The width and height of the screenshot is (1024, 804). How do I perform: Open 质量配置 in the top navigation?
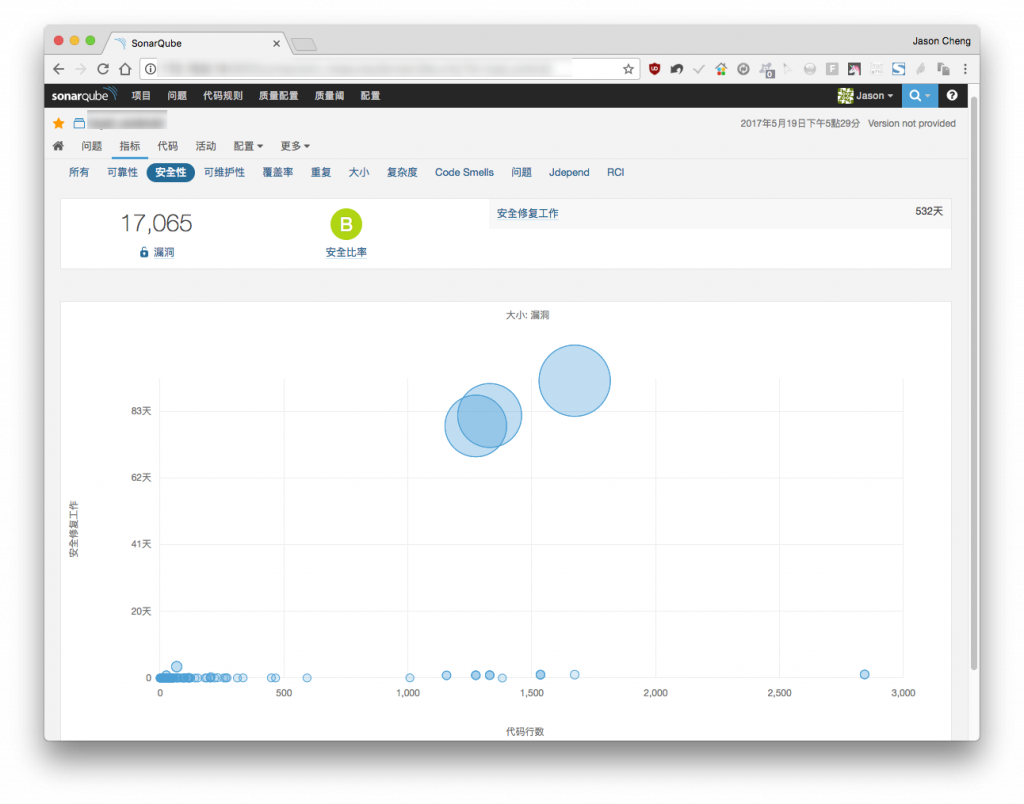tap(278, 95)
